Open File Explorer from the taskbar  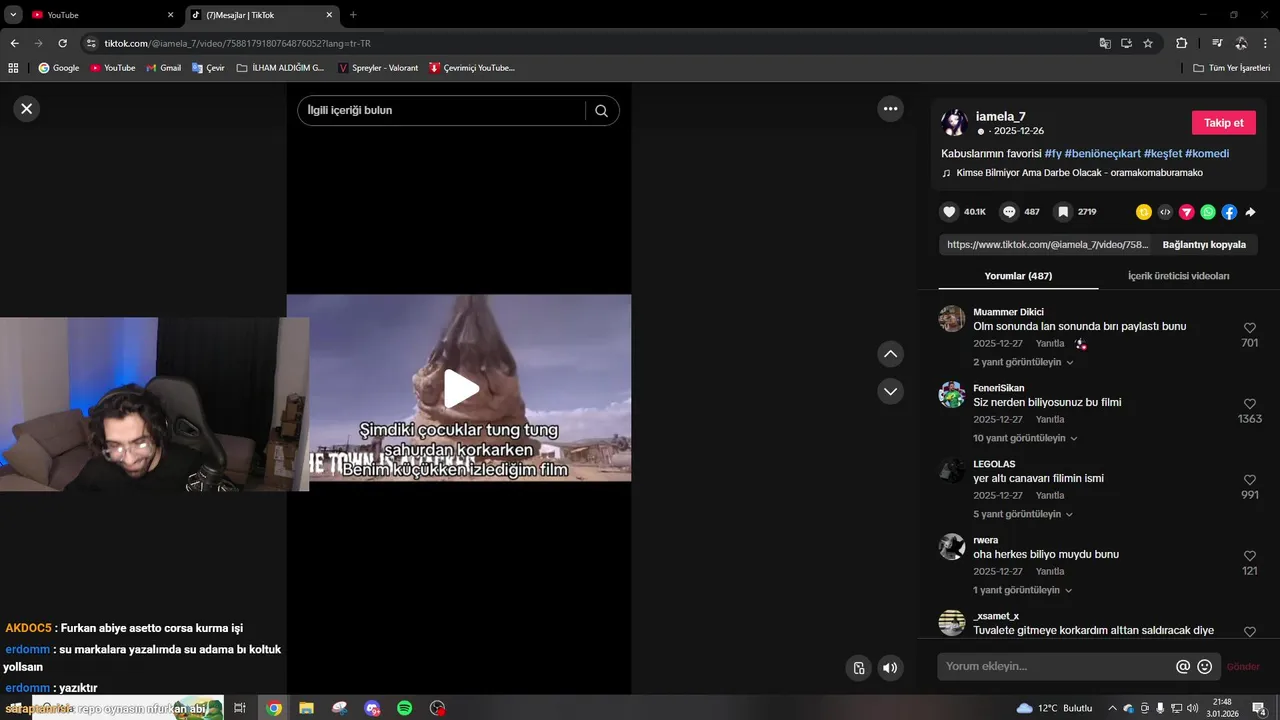click(x=307, y=708)
